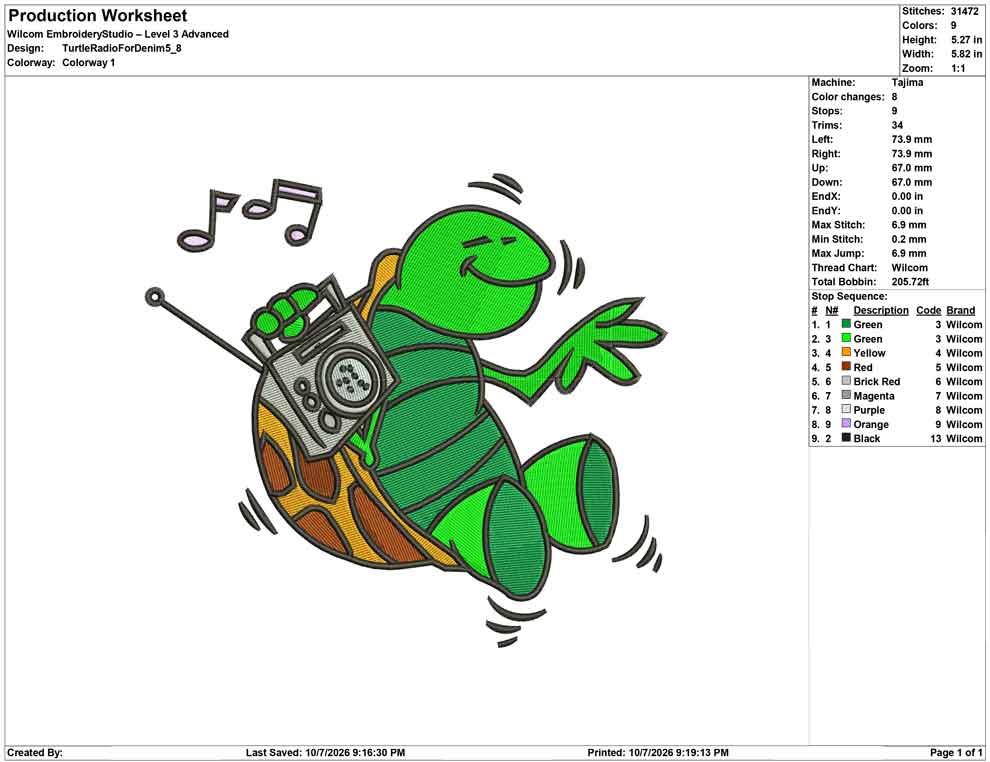Click the Height value 5.27 in
The image size is (990, 762).
[x=967, y=40]
